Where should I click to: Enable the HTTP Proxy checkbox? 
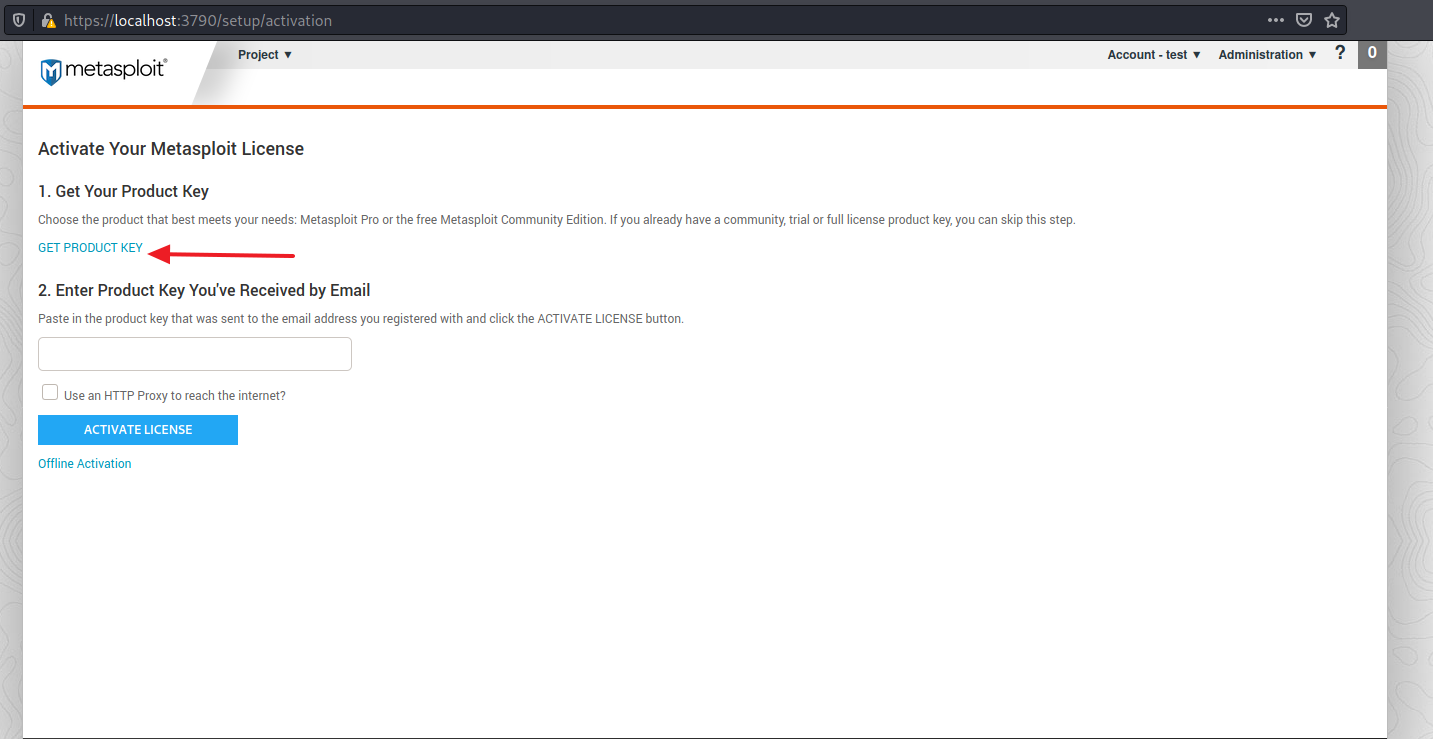[50, 393]
